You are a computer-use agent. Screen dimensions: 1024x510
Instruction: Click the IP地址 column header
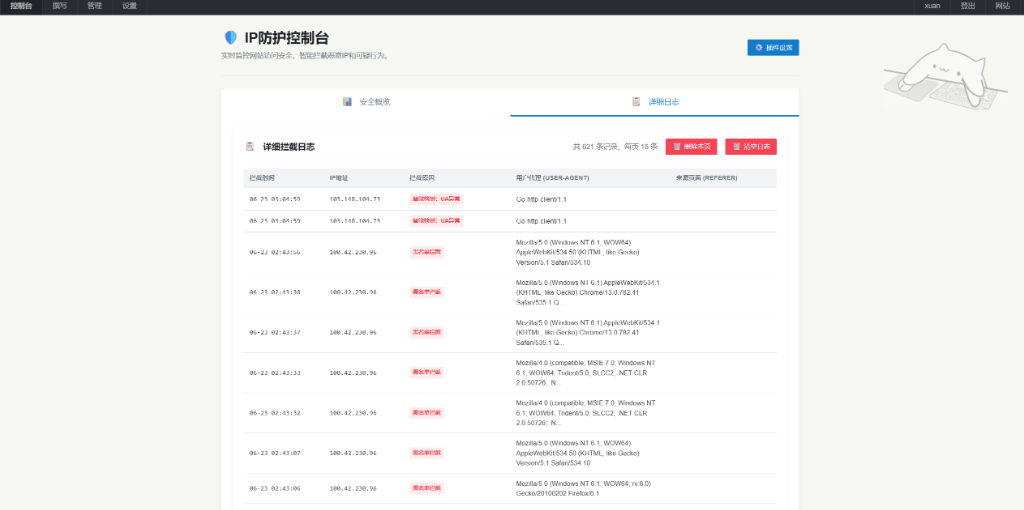click(x=339, y=178)
